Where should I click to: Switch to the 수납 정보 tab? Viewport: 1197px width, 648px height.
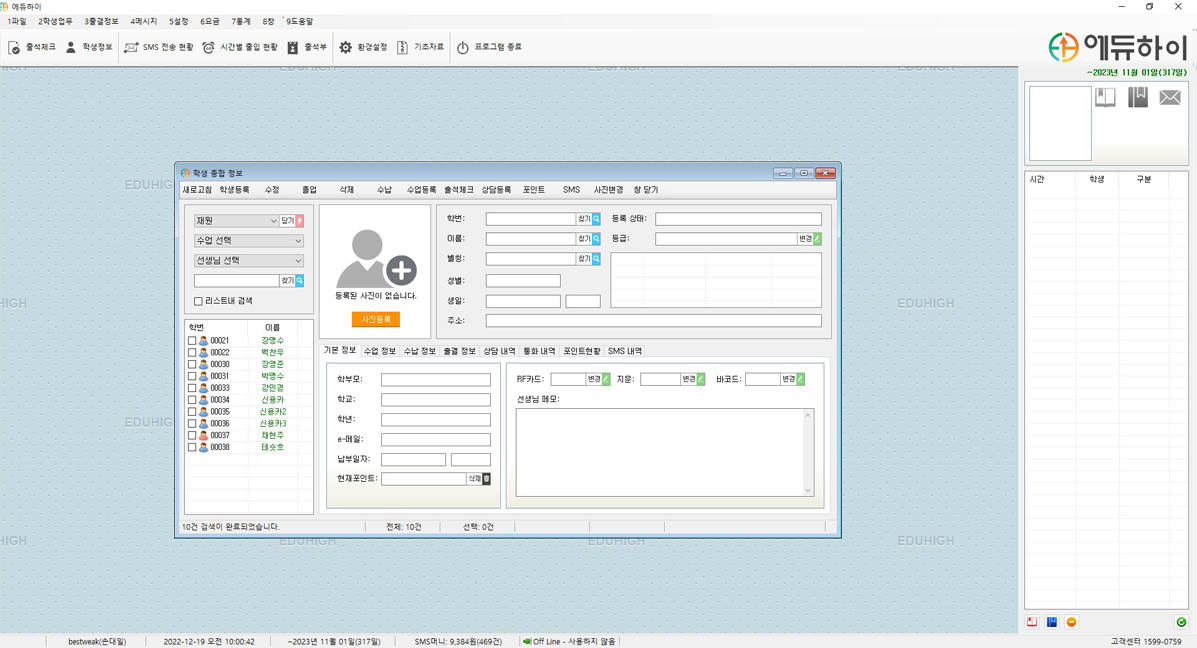[419, 351]
